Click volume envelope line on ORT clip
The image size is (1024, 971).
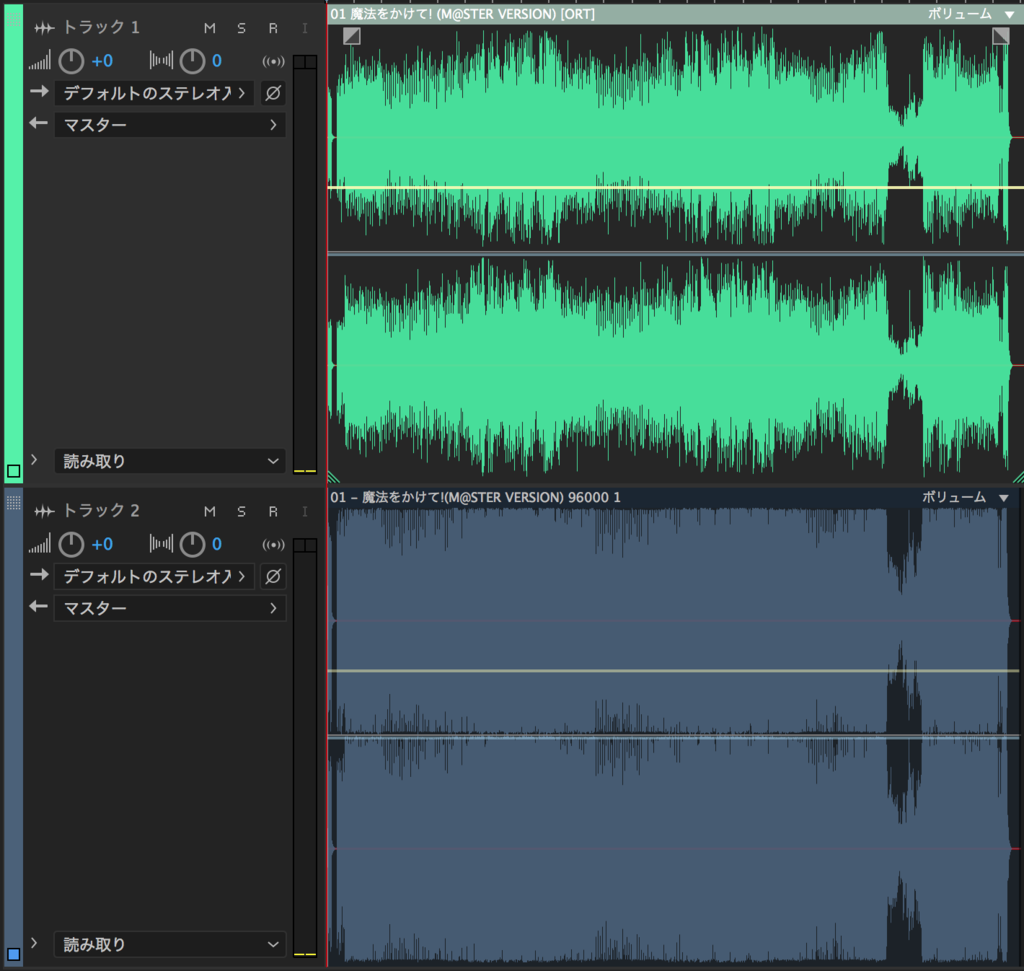[675, 187]
